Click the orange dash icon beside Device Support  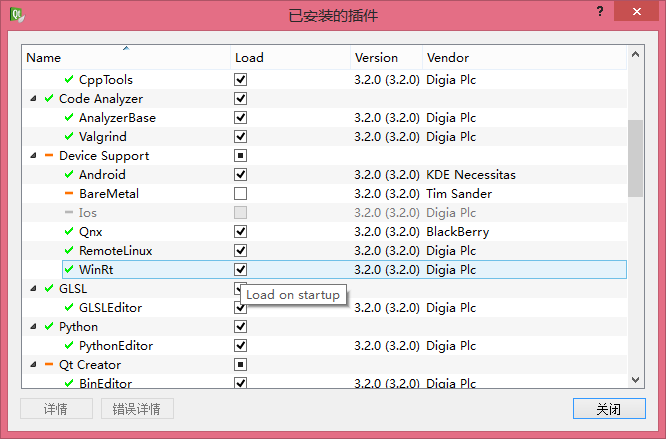click(x=49, y=155)
